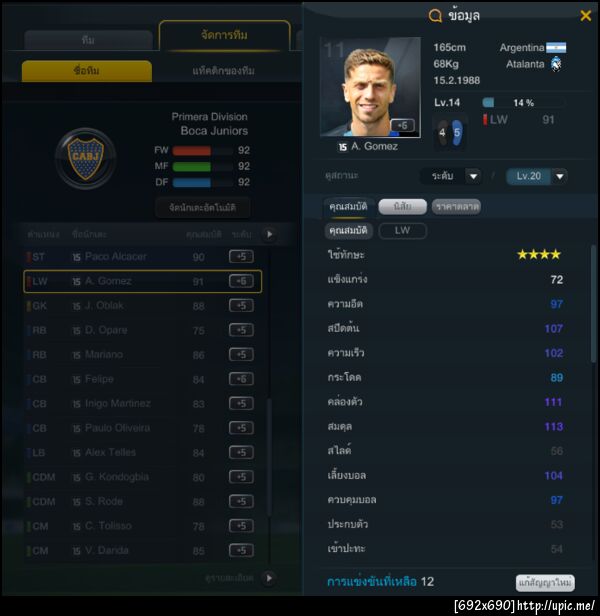Click the Boca Juniors team crest

click(x=86, y=158)
